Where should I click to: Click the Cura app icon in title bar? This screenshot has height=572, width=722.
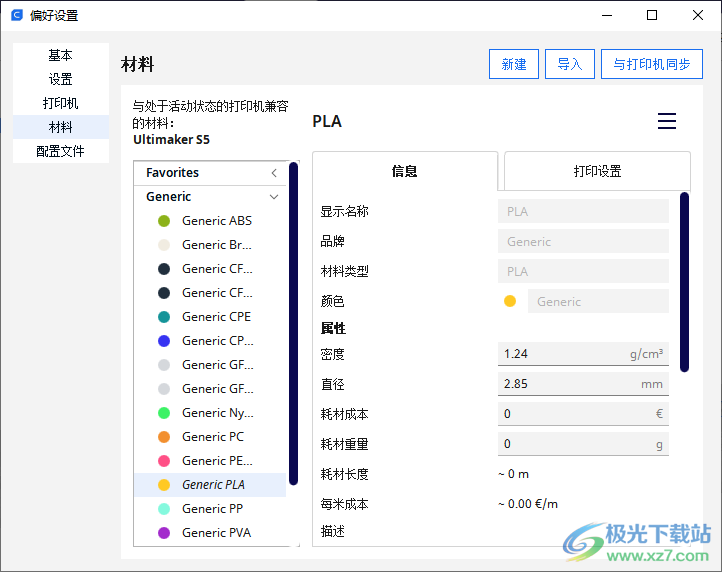pyautogui.click(x=17, y=15)
